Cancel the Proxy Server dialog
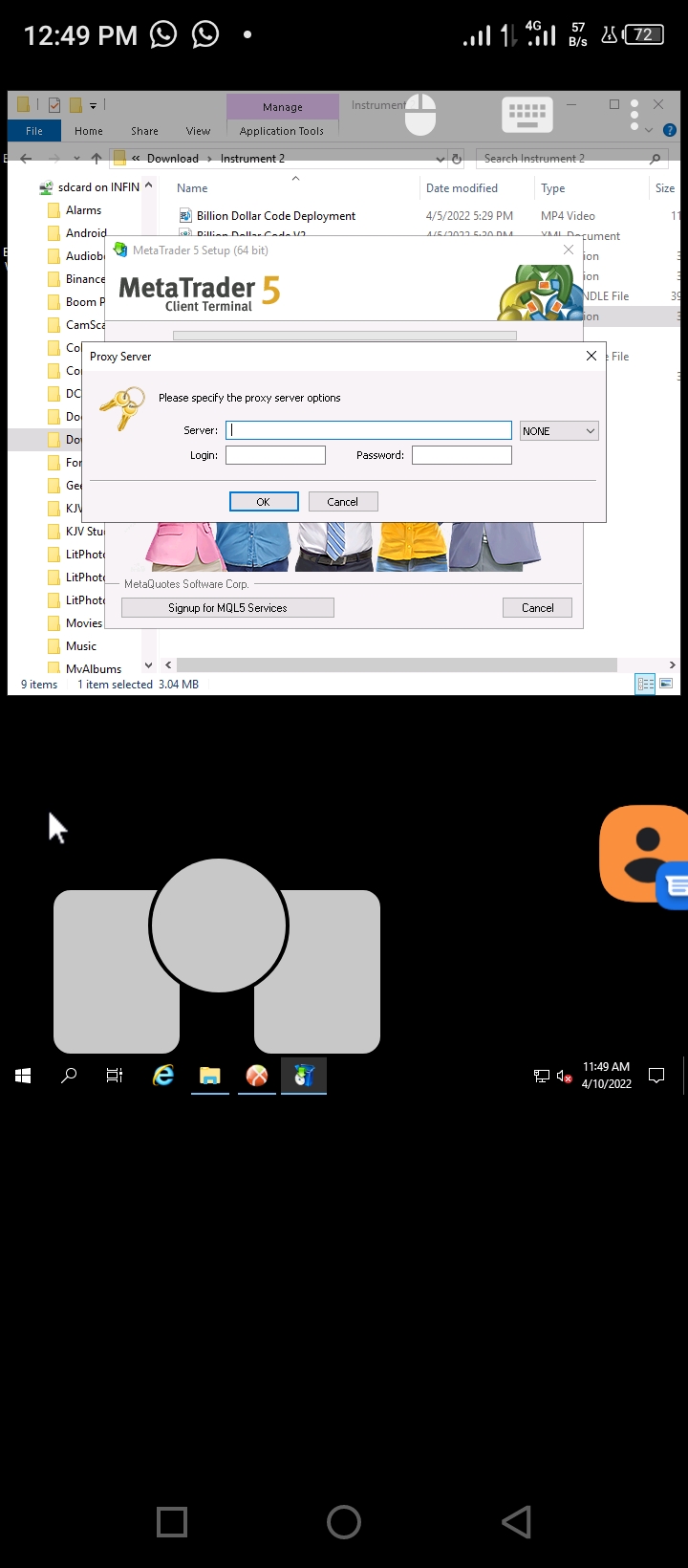Image resolution: width=688 pixels, height=1568 pixels. tap(343, 502)
